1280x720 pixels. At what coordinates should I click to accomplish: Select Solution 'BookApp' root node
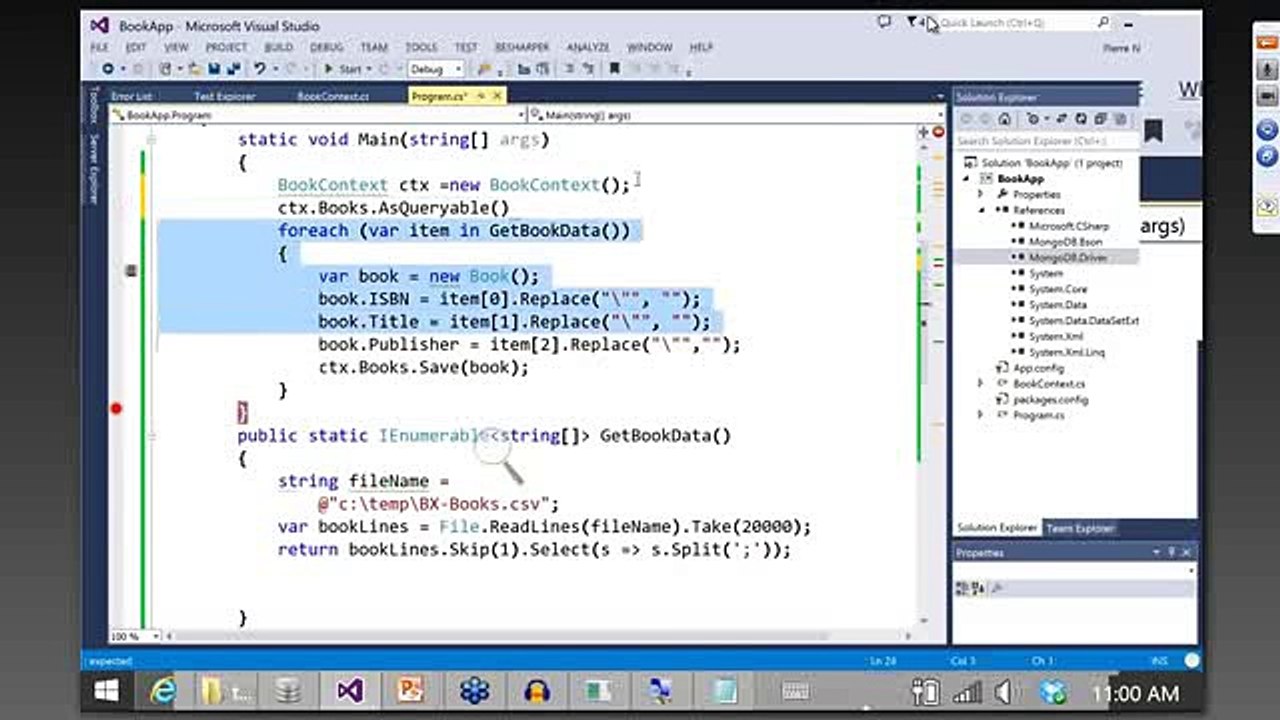1051,163
